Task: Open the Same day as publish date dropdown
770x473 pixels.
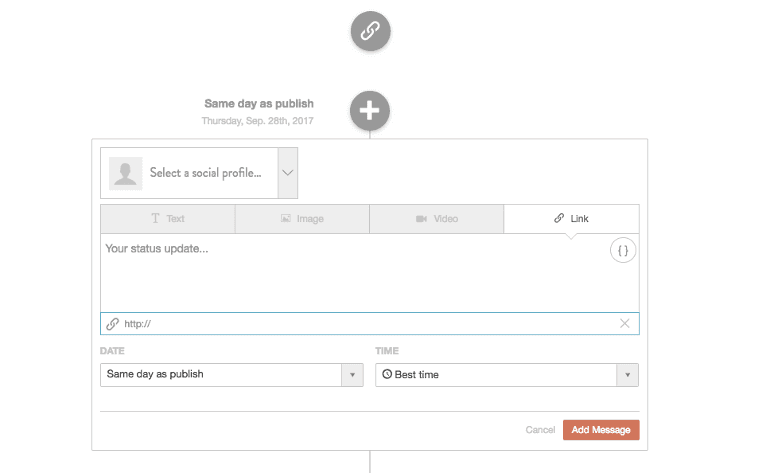Action: pos(232,375)
